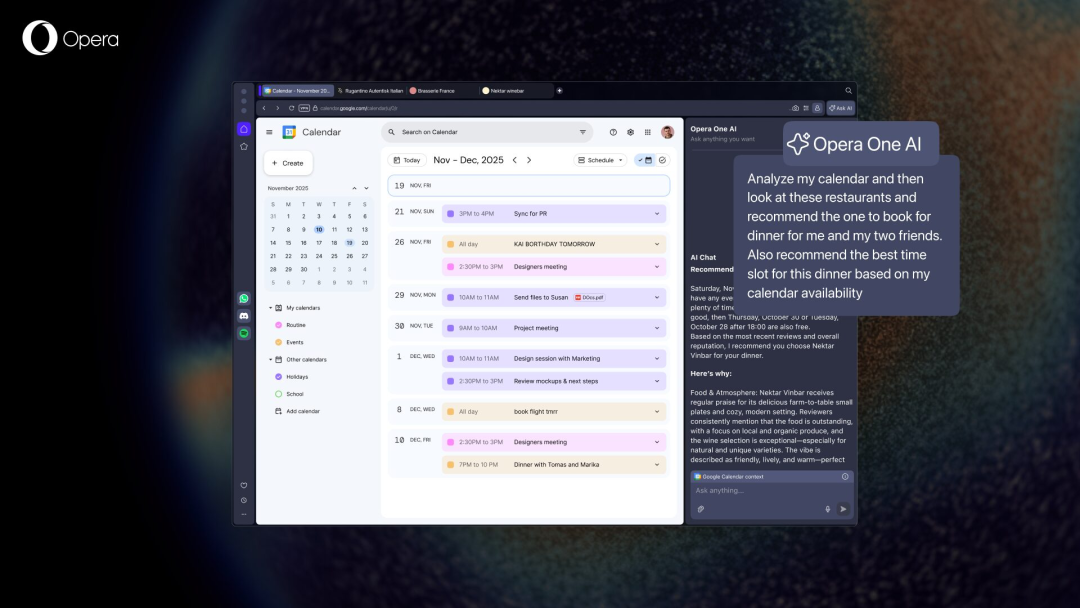
Task: Click the microphone icon in the AI panel
Action: tap(828, 509)
